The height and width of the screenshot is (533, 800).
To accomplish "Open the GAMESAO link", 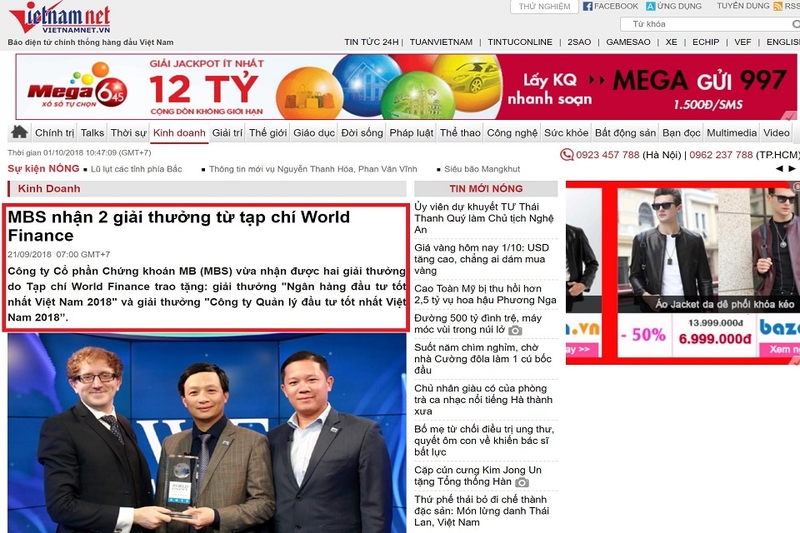I will click(x=628, y=42).
